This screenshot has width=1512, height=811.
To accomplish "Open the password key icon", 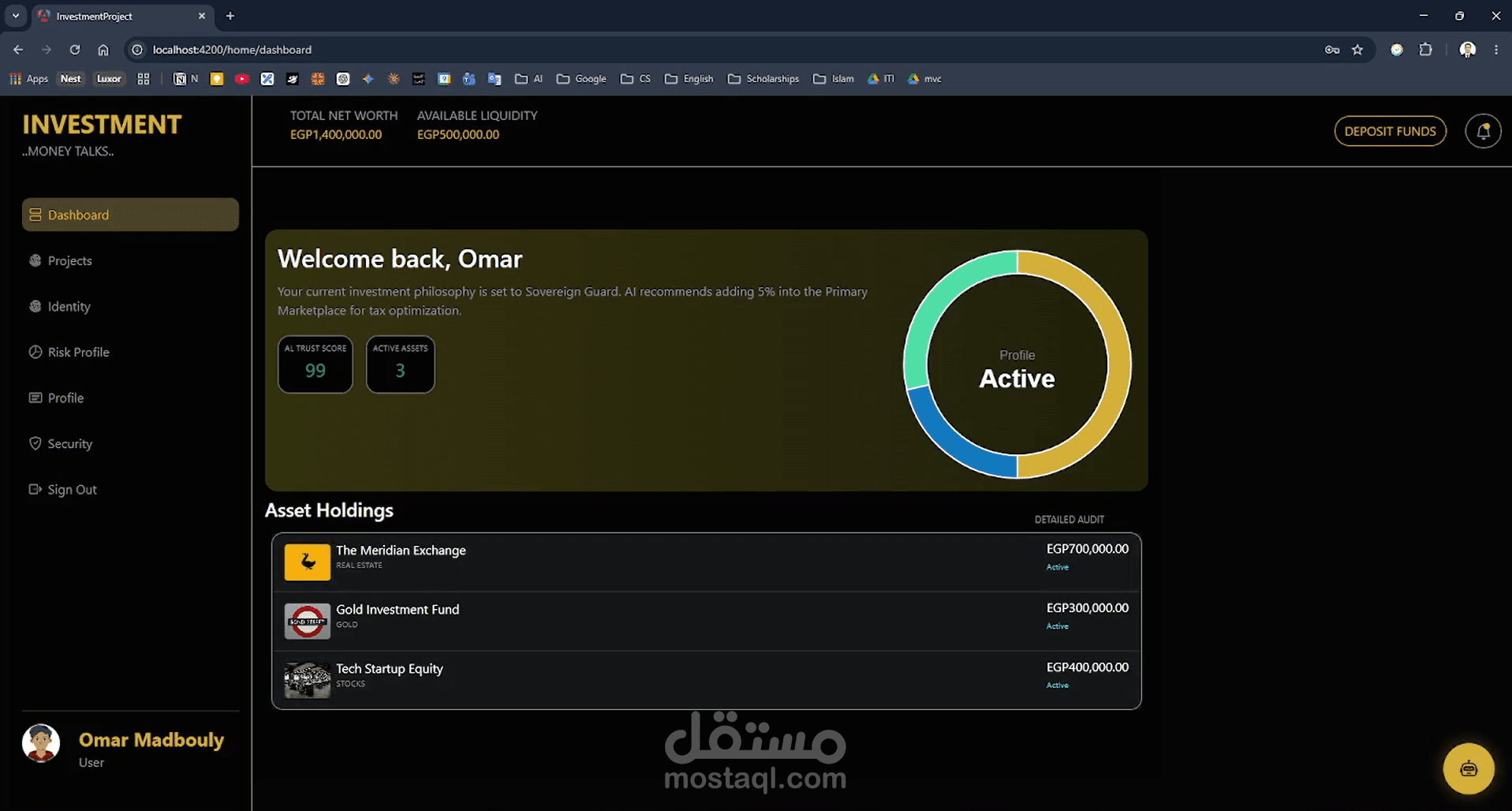I will pos(1332,50).
